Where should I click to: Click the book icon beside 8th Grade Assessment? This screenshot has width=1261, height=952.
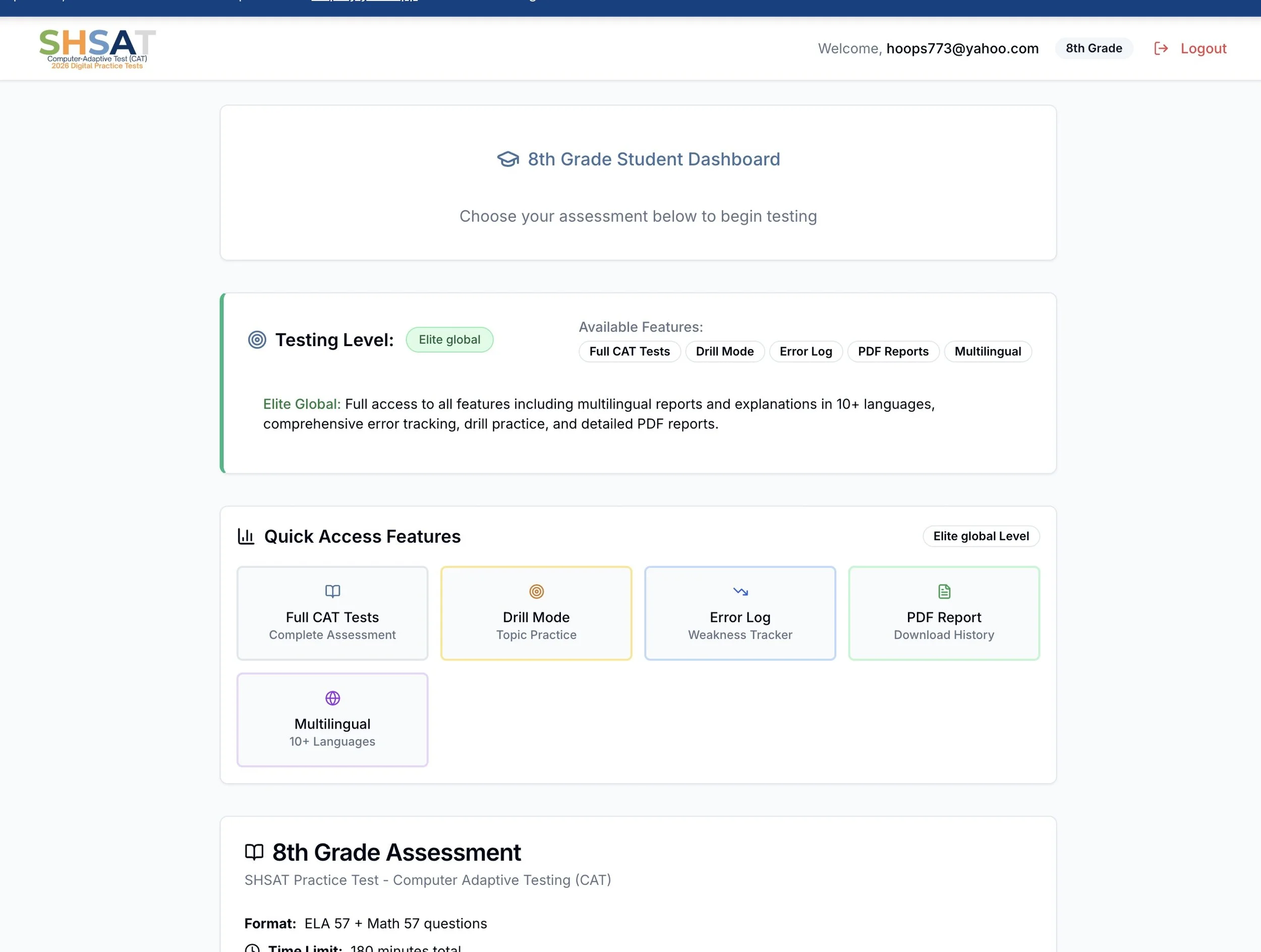click(254, 852)
